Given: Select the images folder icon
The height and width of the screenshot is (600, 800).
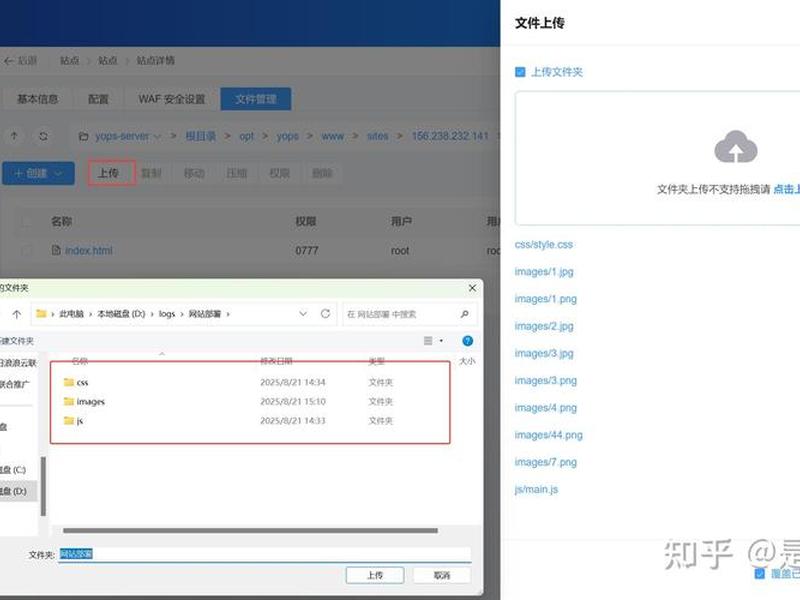Looking at the screenshot, I should tap(69, 402).
